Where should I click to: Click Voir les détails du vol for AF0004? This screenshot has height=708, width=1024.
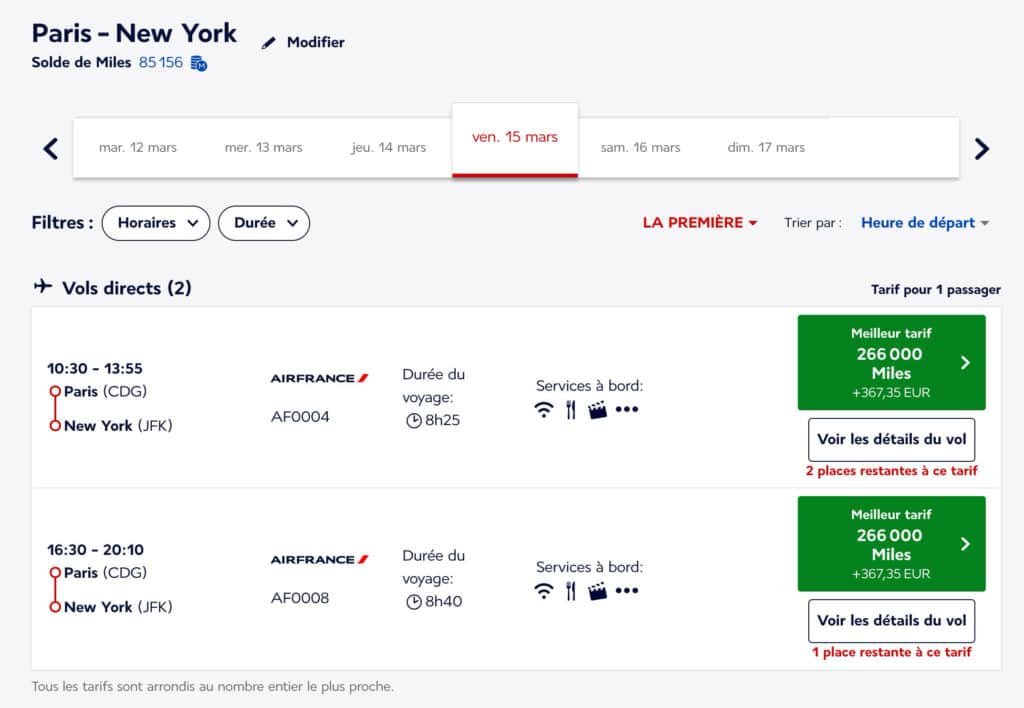tap(890, 439)
